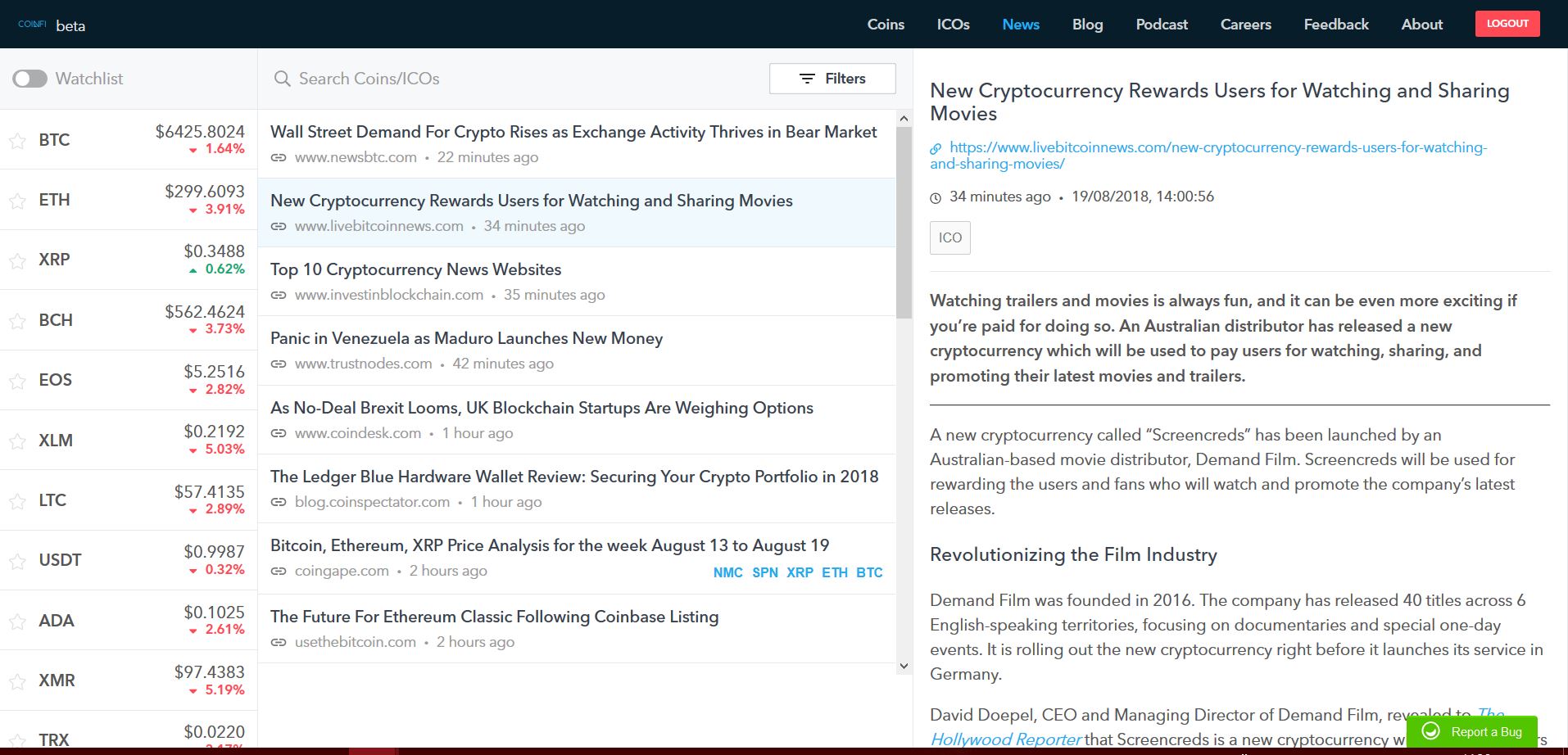Star XLM to add to watchlist
Image resolution: width=1568 pixels, height=755 pixels.
coord(17,441)
